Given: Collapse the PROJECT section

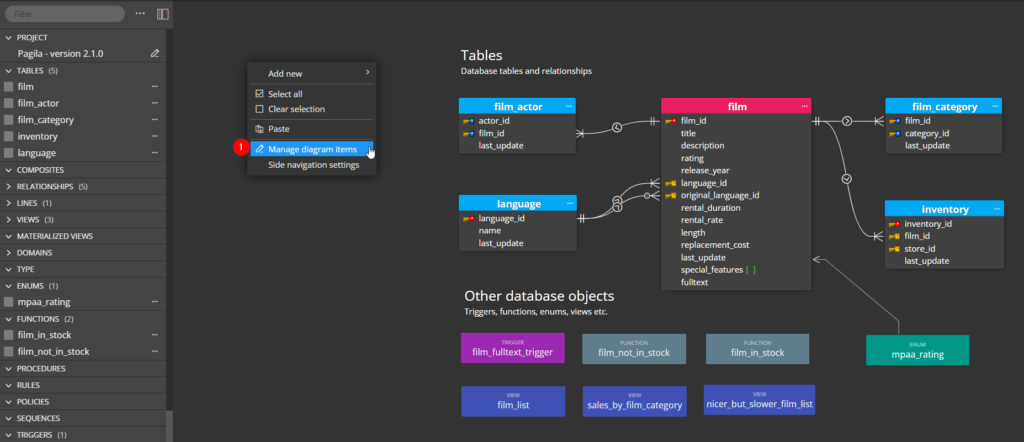Looking at the screenshot, I should click(9, 38).
